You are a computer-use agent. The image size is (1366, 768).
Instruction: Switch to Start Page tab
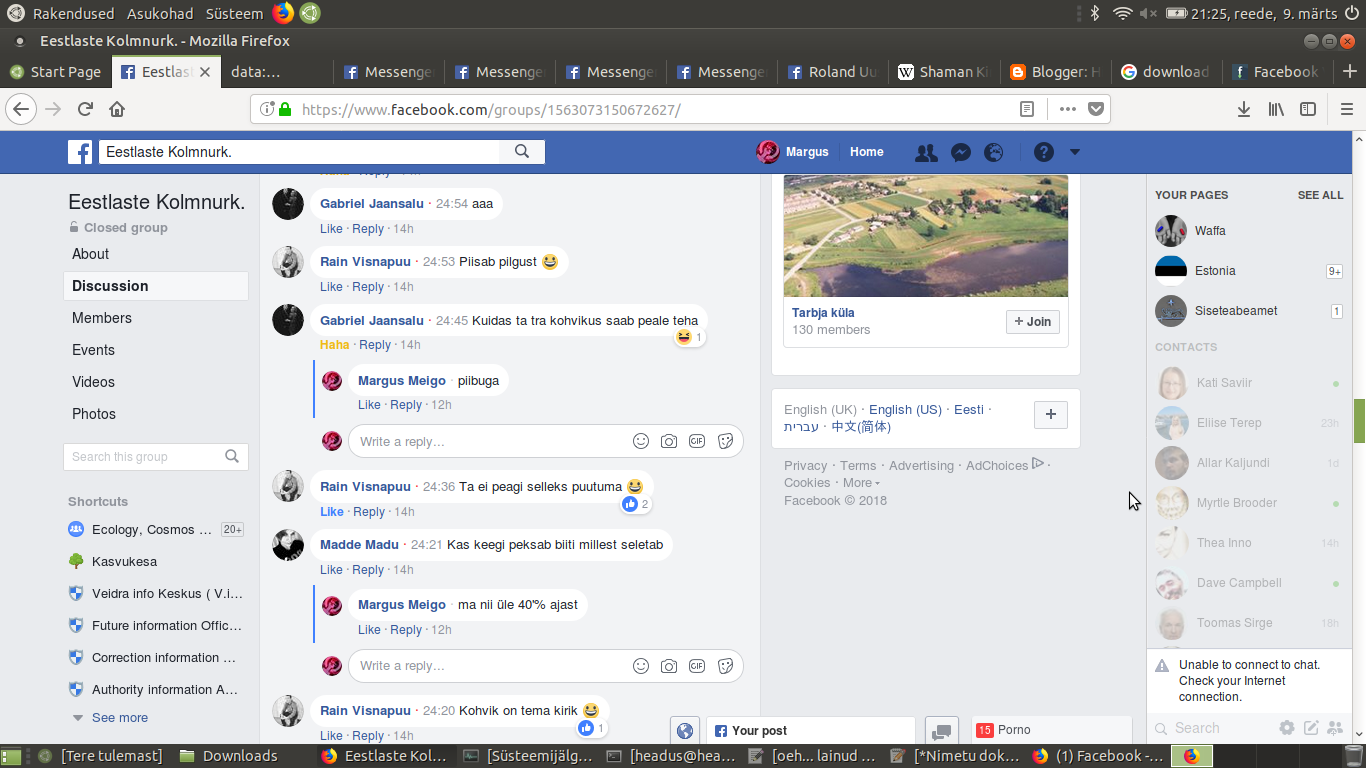coord(56,72)
